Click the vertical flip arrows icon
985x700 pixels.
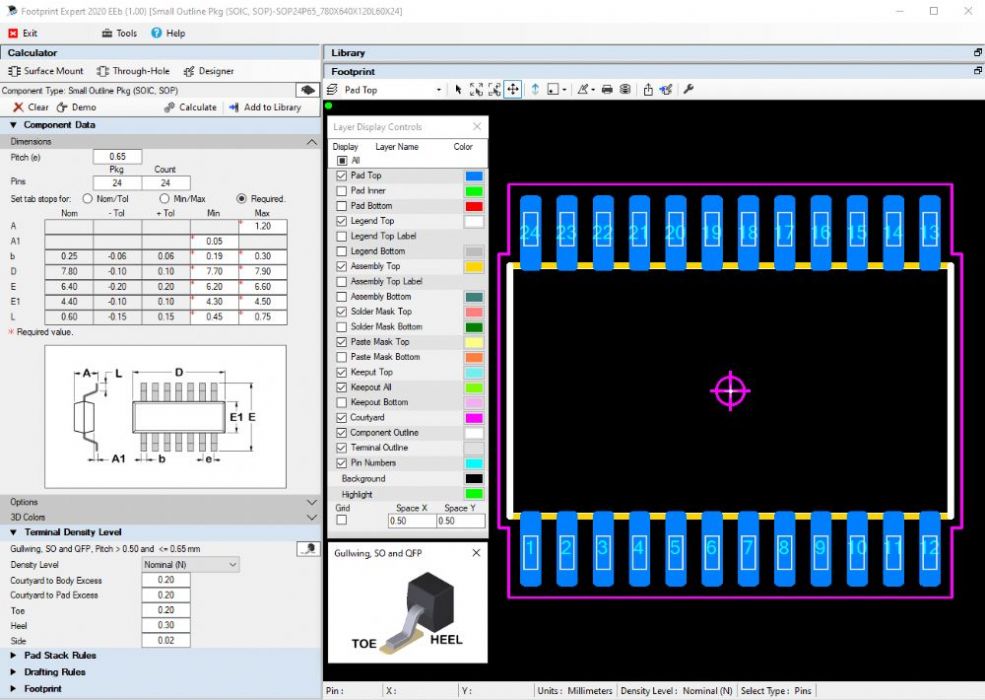535,90
